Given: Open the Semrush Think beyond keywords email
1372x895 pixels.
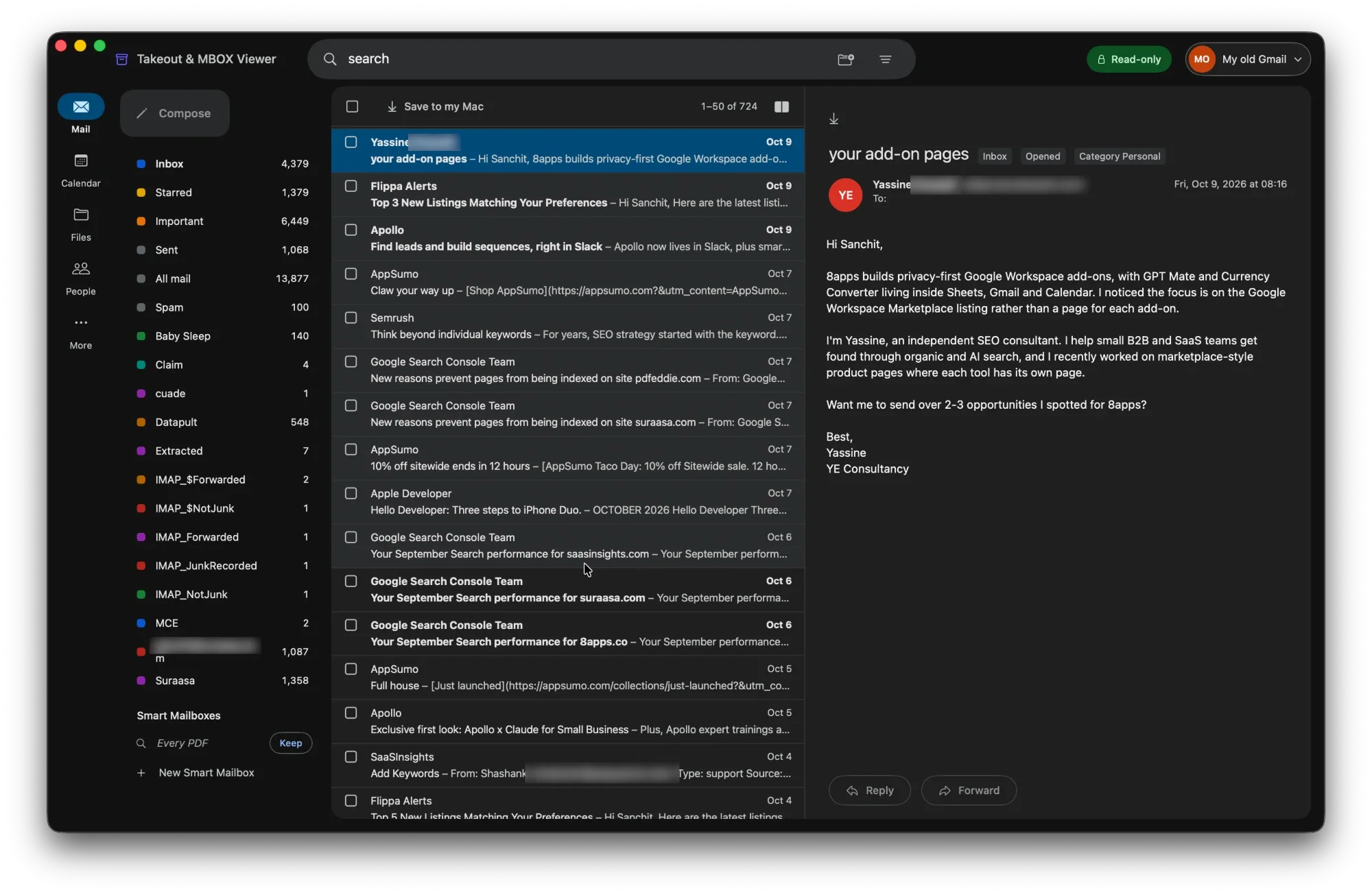Looking at the screenshot, I should [x=568, y=326].
